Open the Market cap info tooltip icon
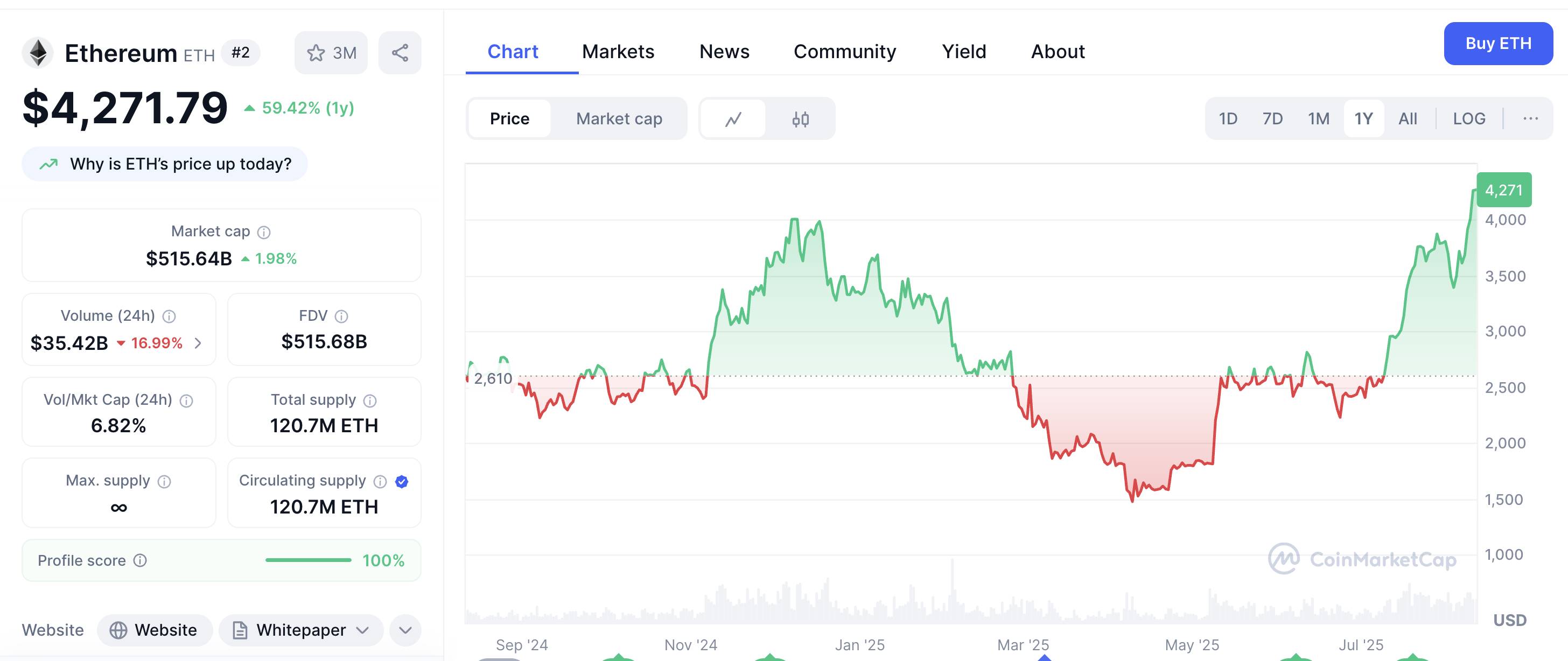 click(263, 232)
